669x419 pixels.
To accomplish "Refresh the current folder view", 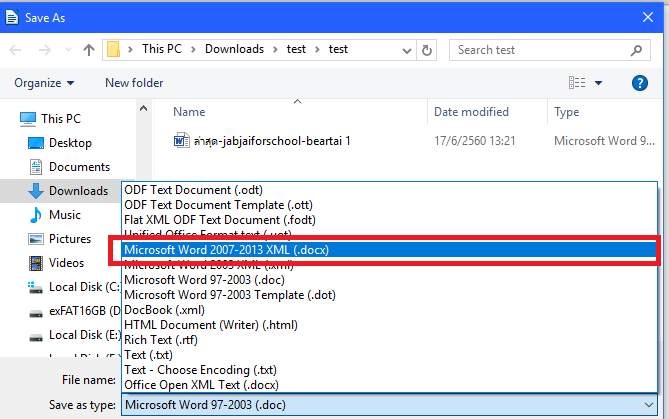I will click(x=426, y=50).
